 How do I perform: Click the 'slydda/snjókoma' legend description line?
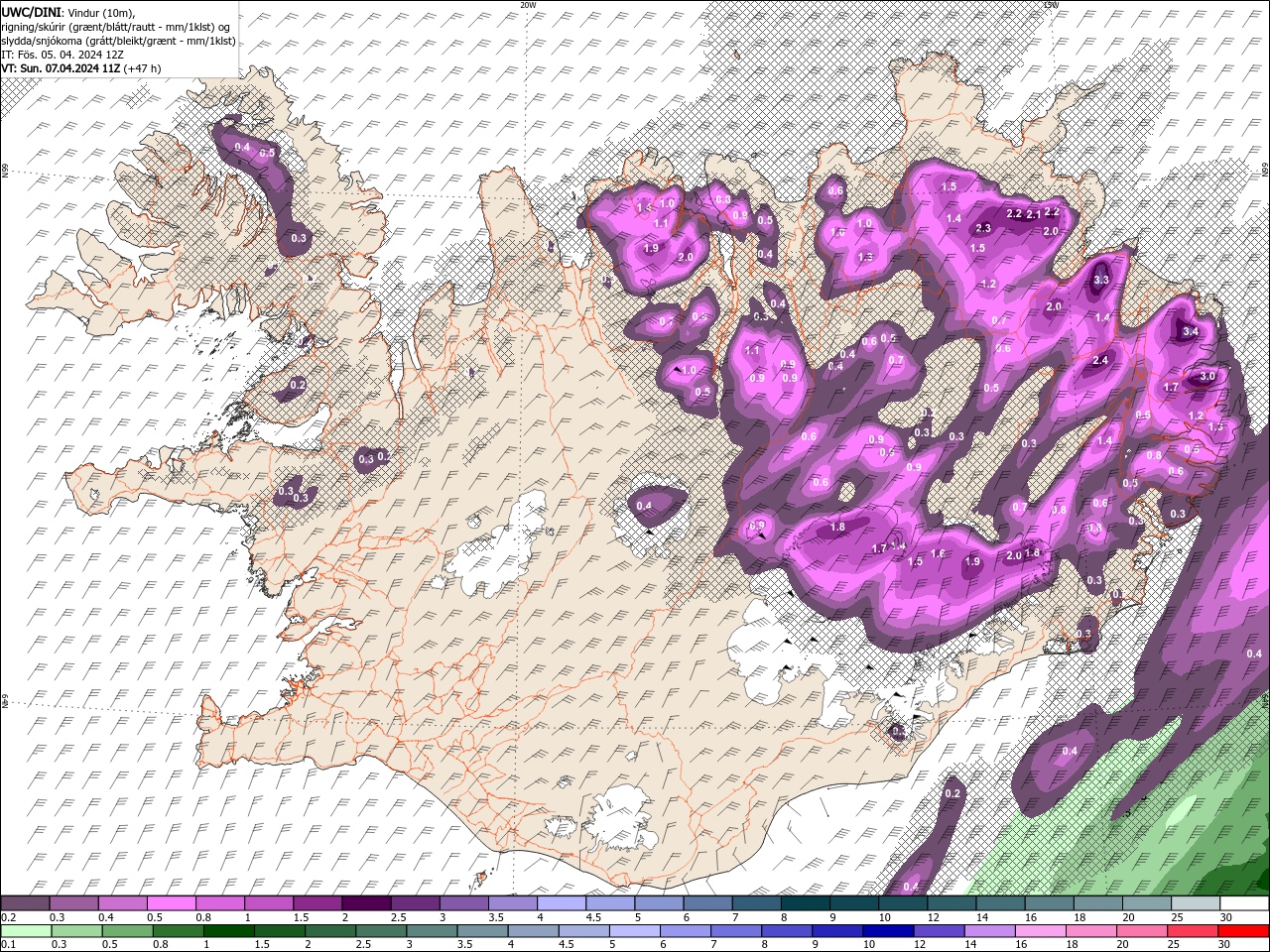(x=118, y=41)
